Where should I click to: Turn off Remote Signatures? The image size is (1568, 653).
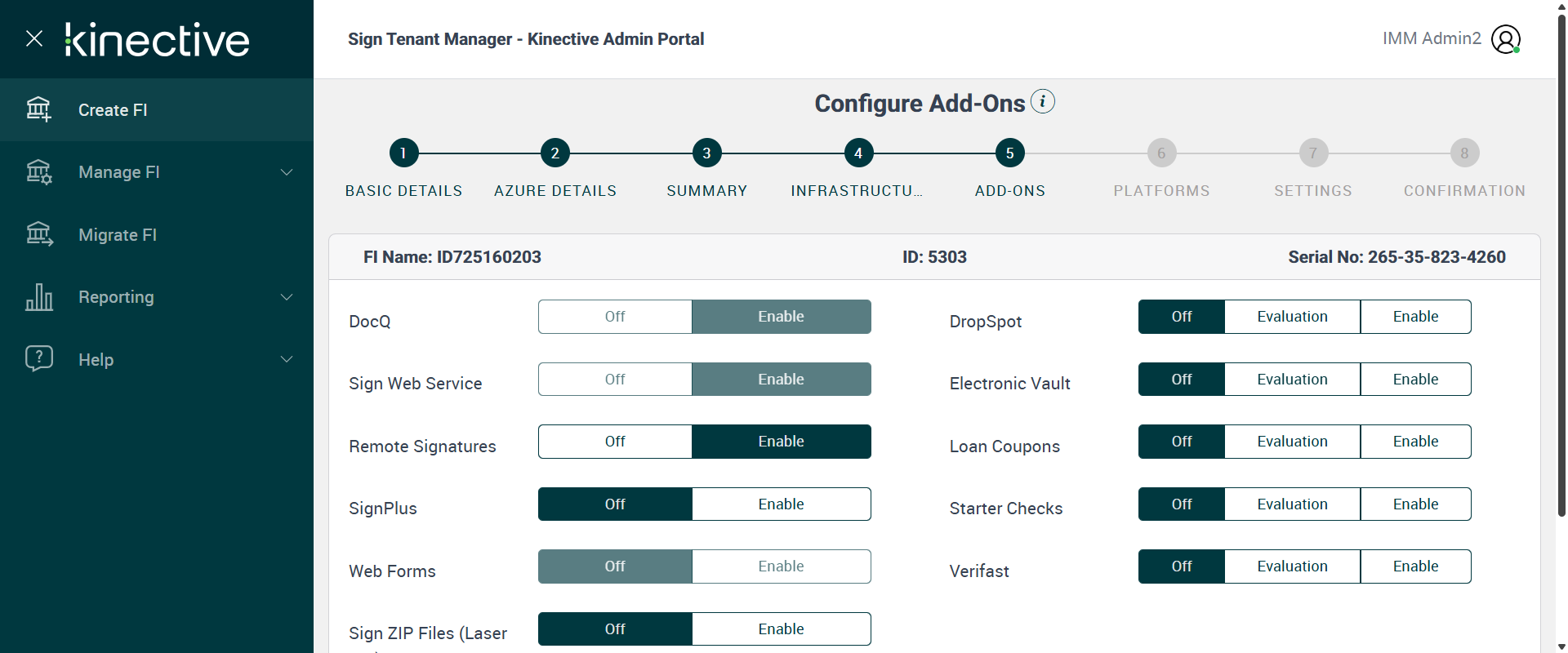click(x=615, y=442)
